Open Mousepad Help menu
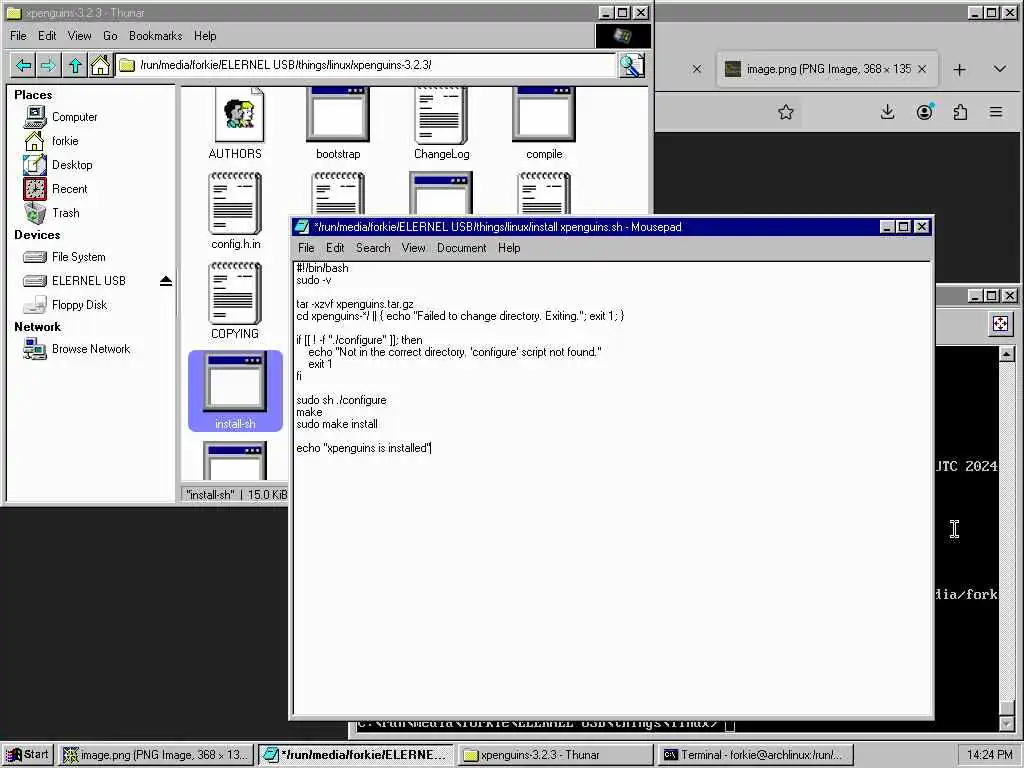 coord(509,248)
